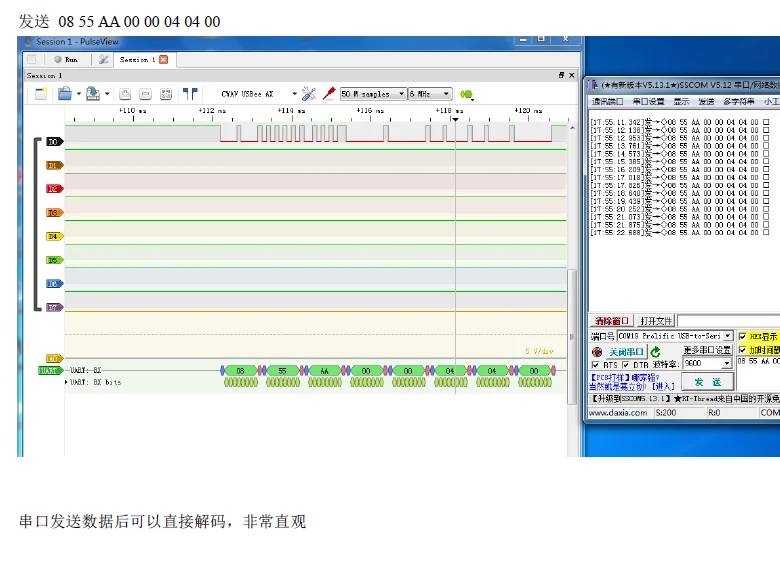Click the Save session icon
Screen dimensions: 780x577
[91, 94]
